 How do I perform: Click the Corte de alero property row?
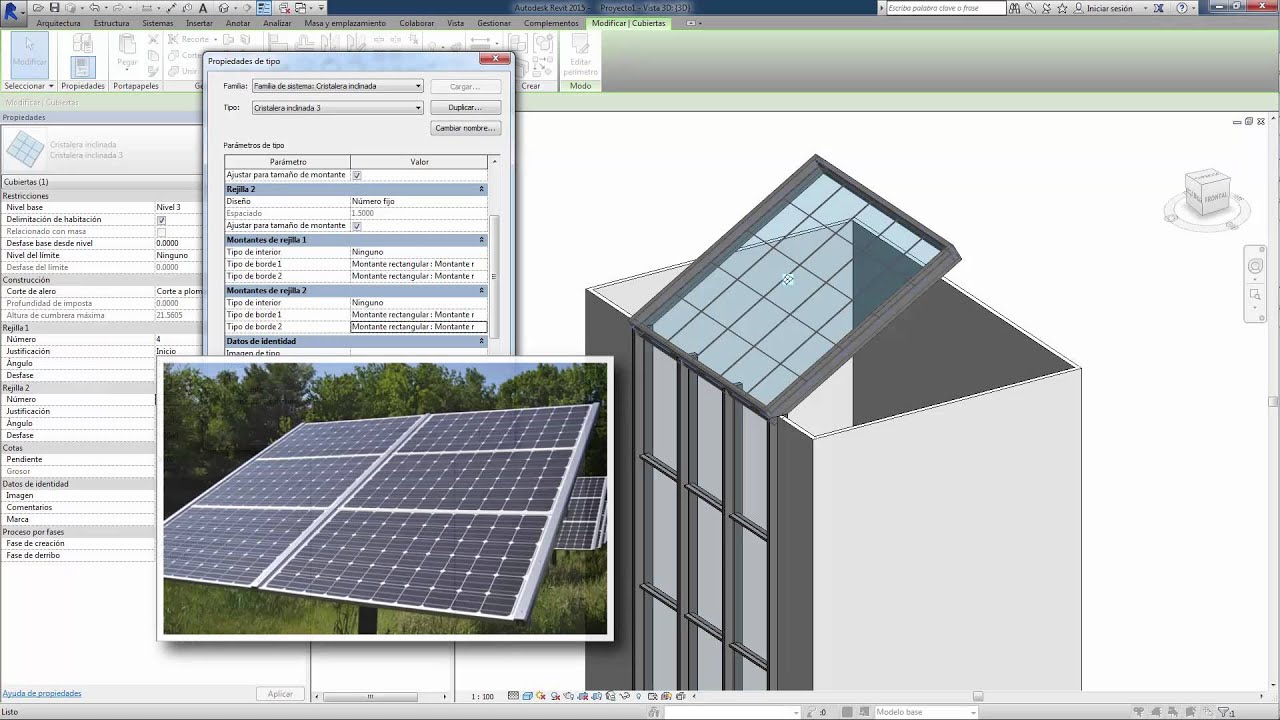tap(101, 292)
